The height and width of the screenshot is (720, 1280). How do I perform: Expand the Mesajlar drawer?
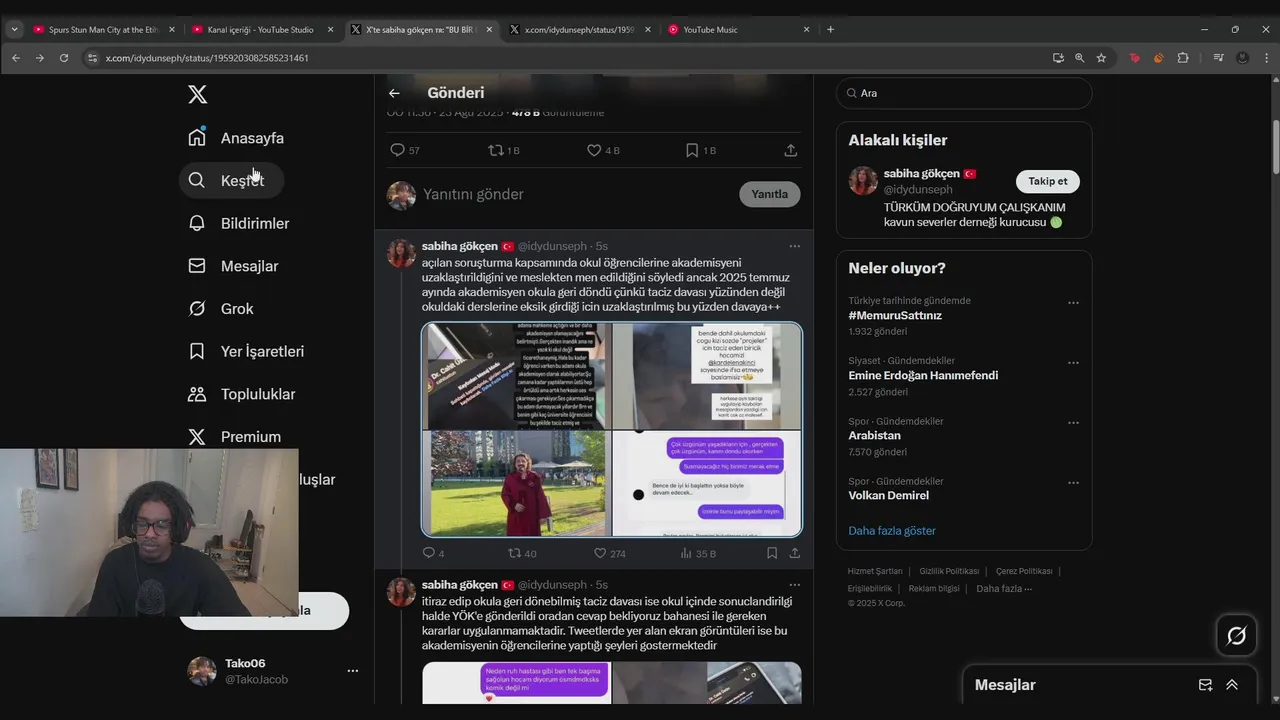pos(1232,685)
